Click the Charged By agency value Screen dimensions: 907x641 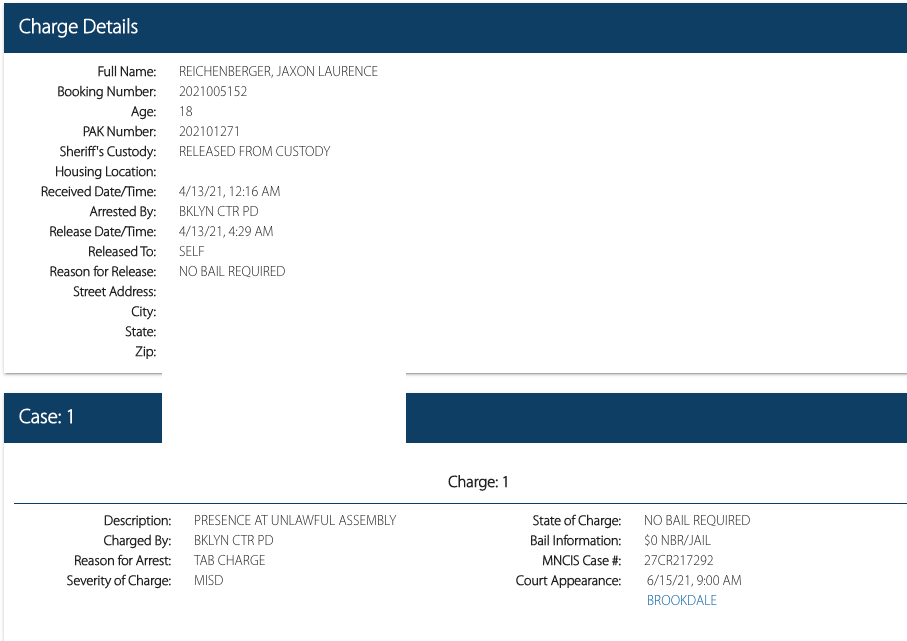(233, 540)
